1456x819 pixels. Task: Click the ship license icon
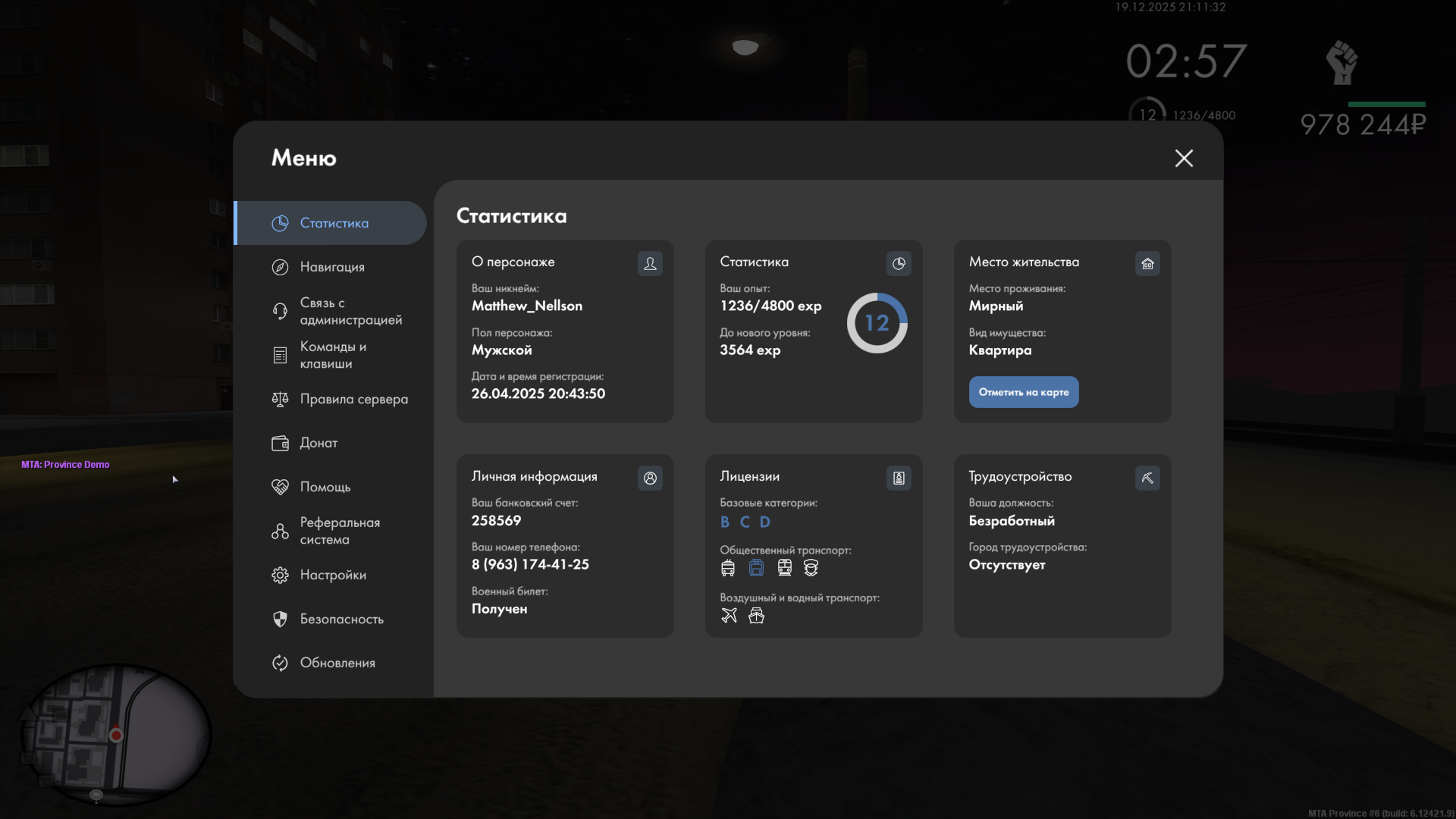[756, 615]
